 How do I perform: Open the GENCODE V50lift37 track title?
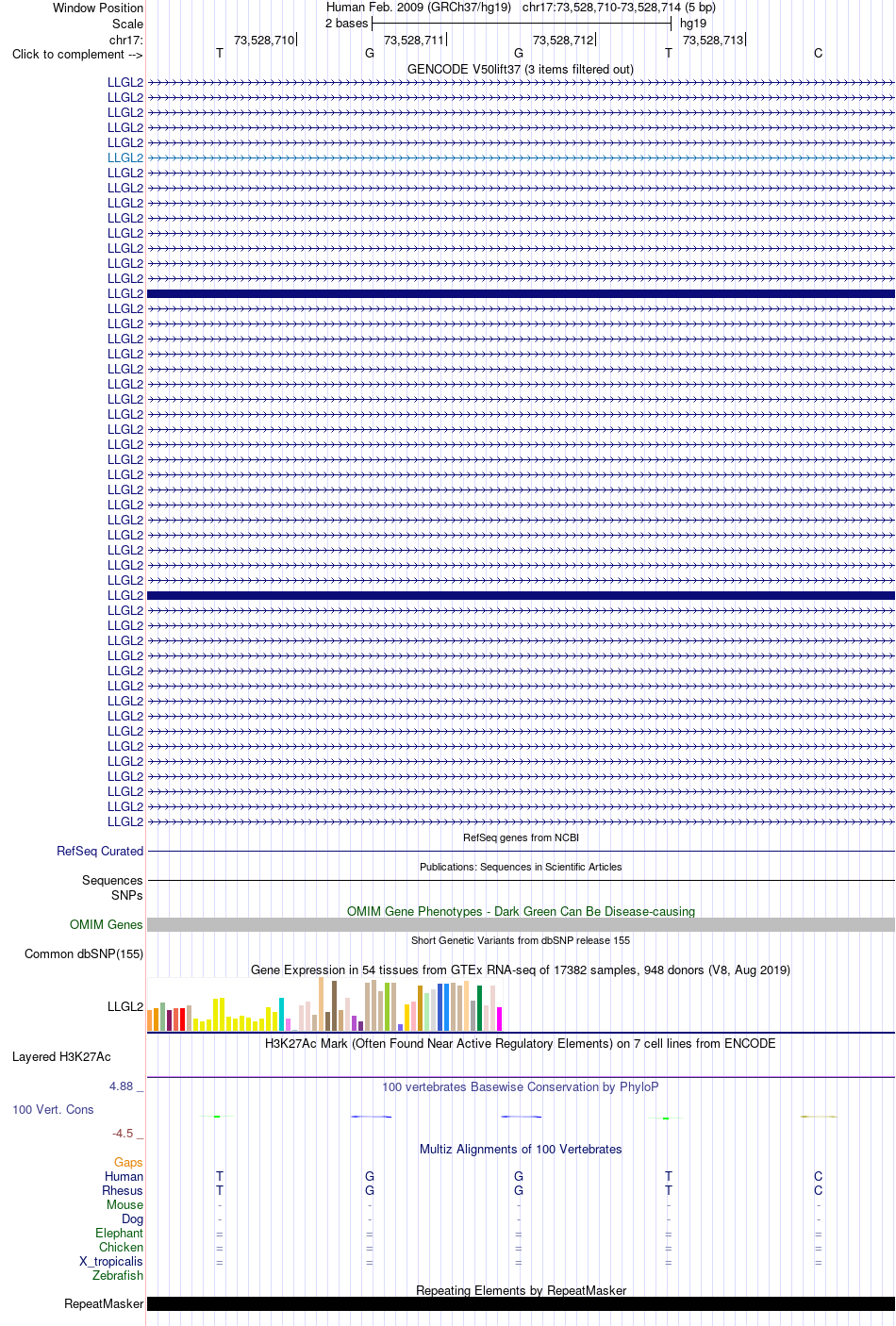[521, 69]
